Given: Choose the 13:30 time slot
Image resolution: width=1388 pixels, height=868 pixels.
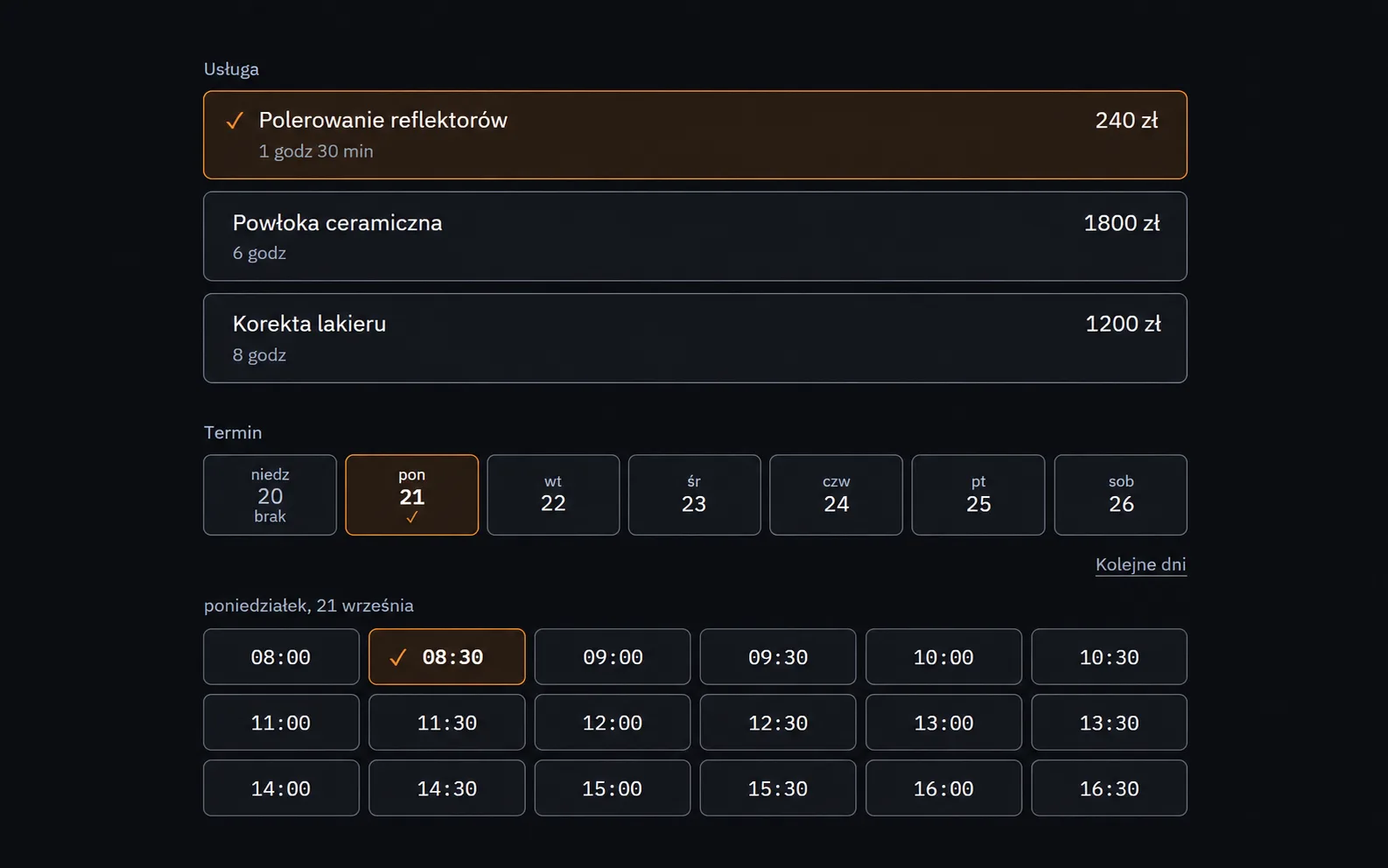Looking at the screenshot, I should [x=1109, y=722].
